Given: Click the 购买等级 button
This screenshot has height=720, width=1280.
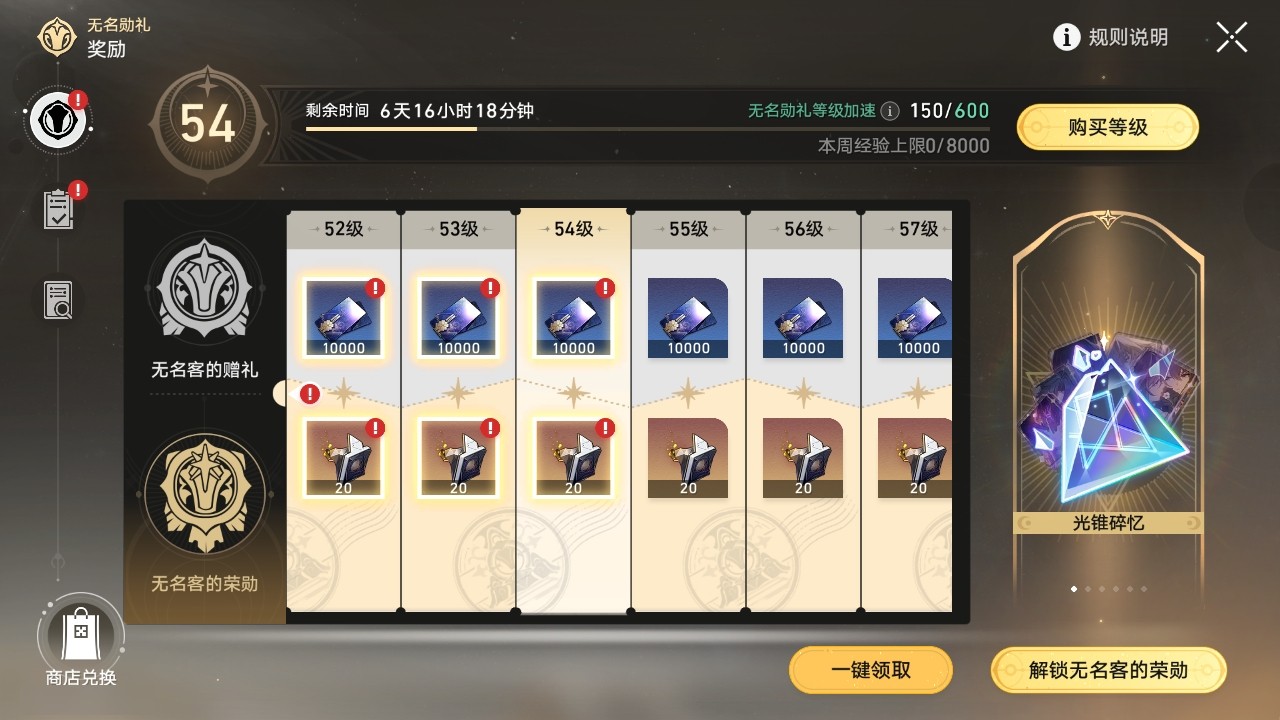Looking at the screenshot, I should (x=1108, y=127).
